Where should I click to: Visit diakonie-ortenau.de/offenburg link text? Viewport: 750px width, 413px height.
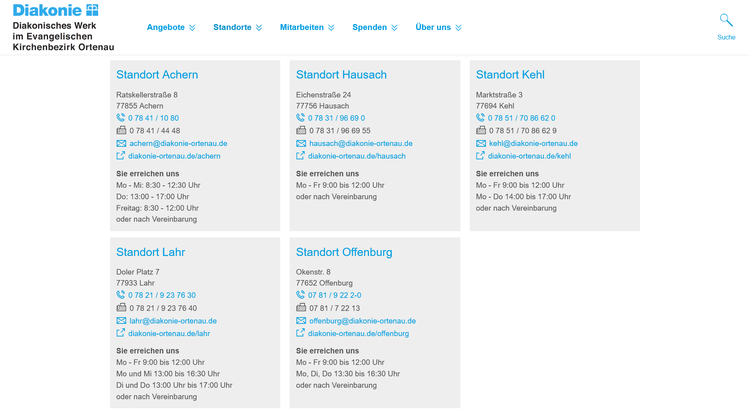[x=358, y=334]
